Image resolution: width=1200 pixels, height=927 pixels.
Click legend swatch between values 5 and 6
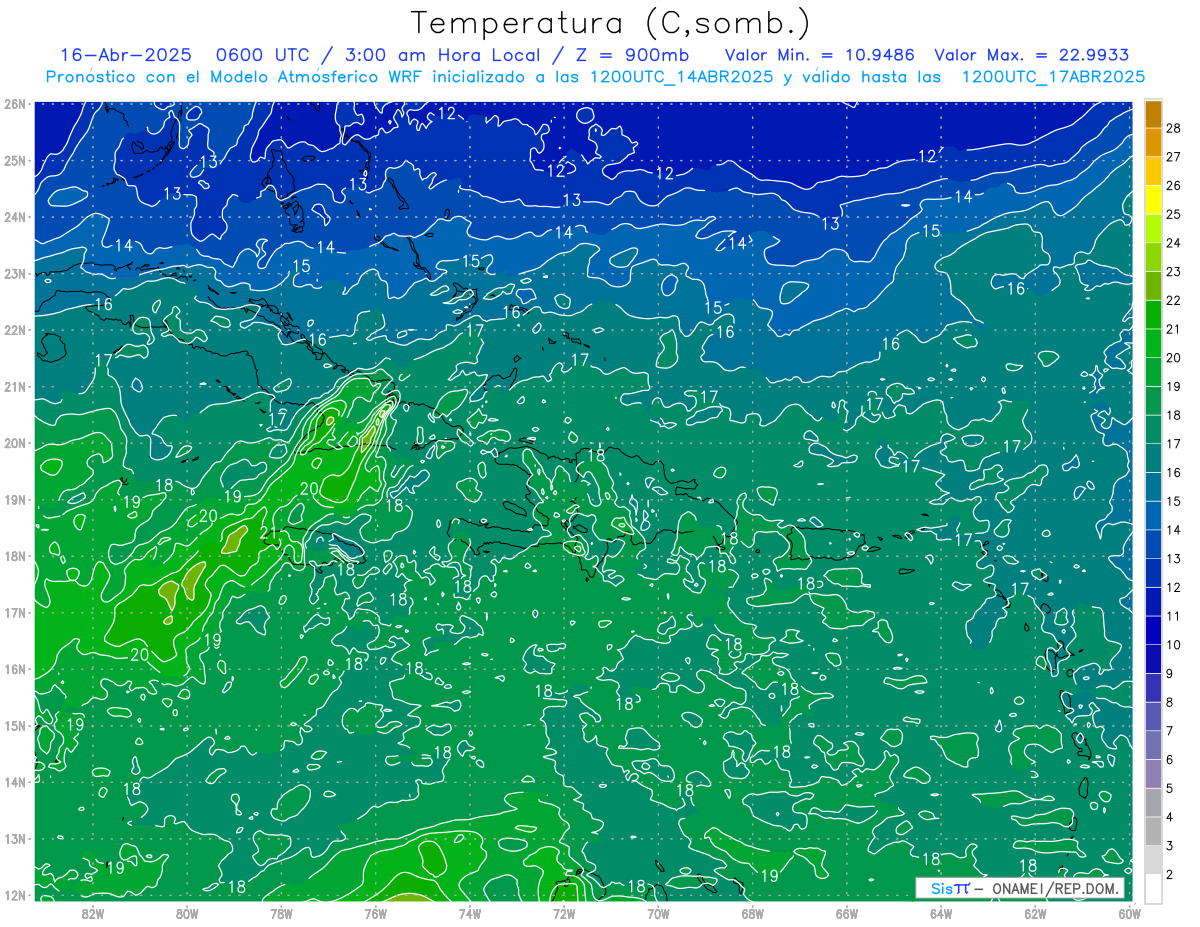pos(1153,774)
